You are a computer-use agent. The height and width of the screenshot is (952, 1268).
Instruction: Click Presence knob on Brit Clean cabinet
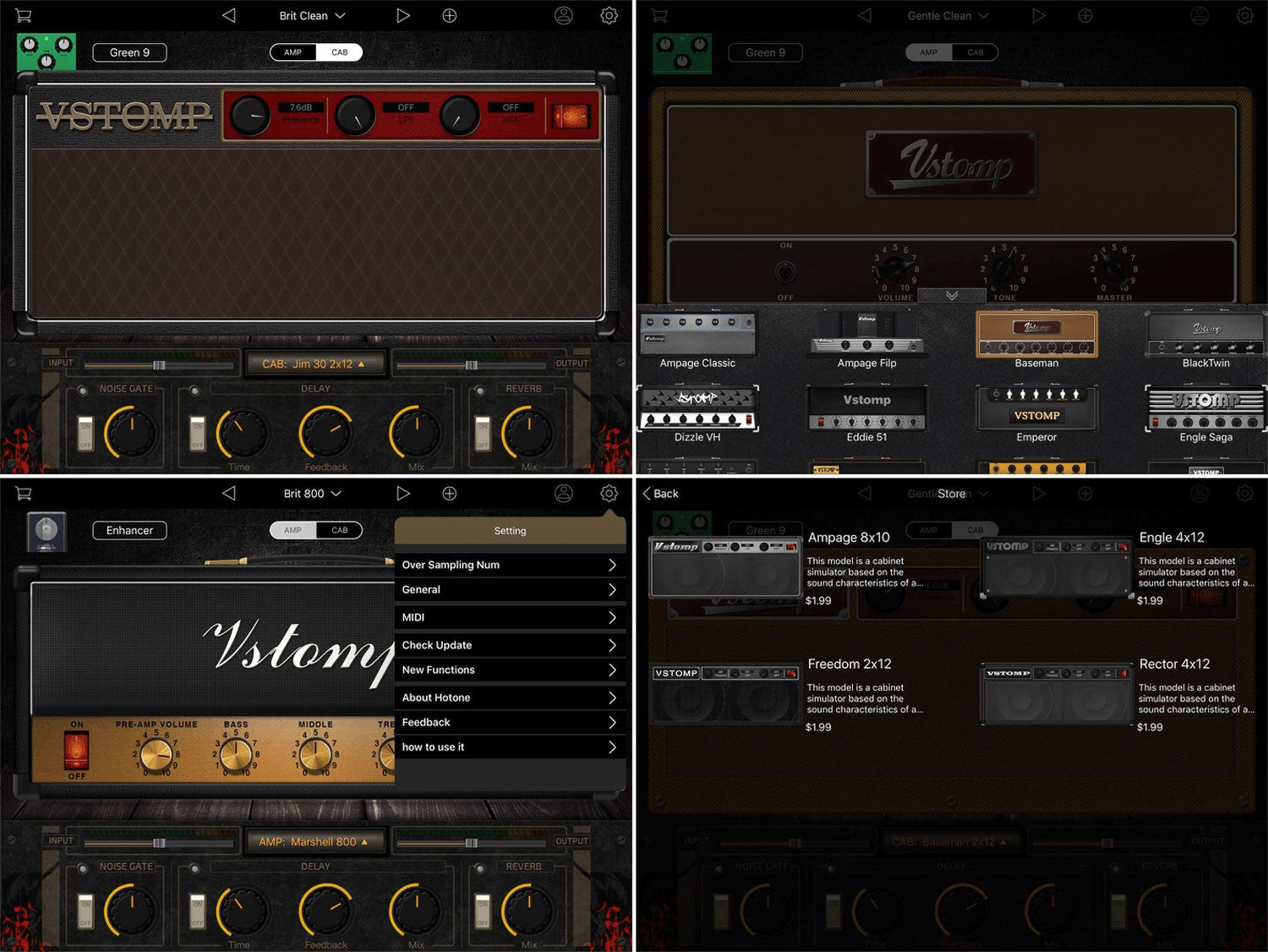pyautogui.click(x=250, y=116)
